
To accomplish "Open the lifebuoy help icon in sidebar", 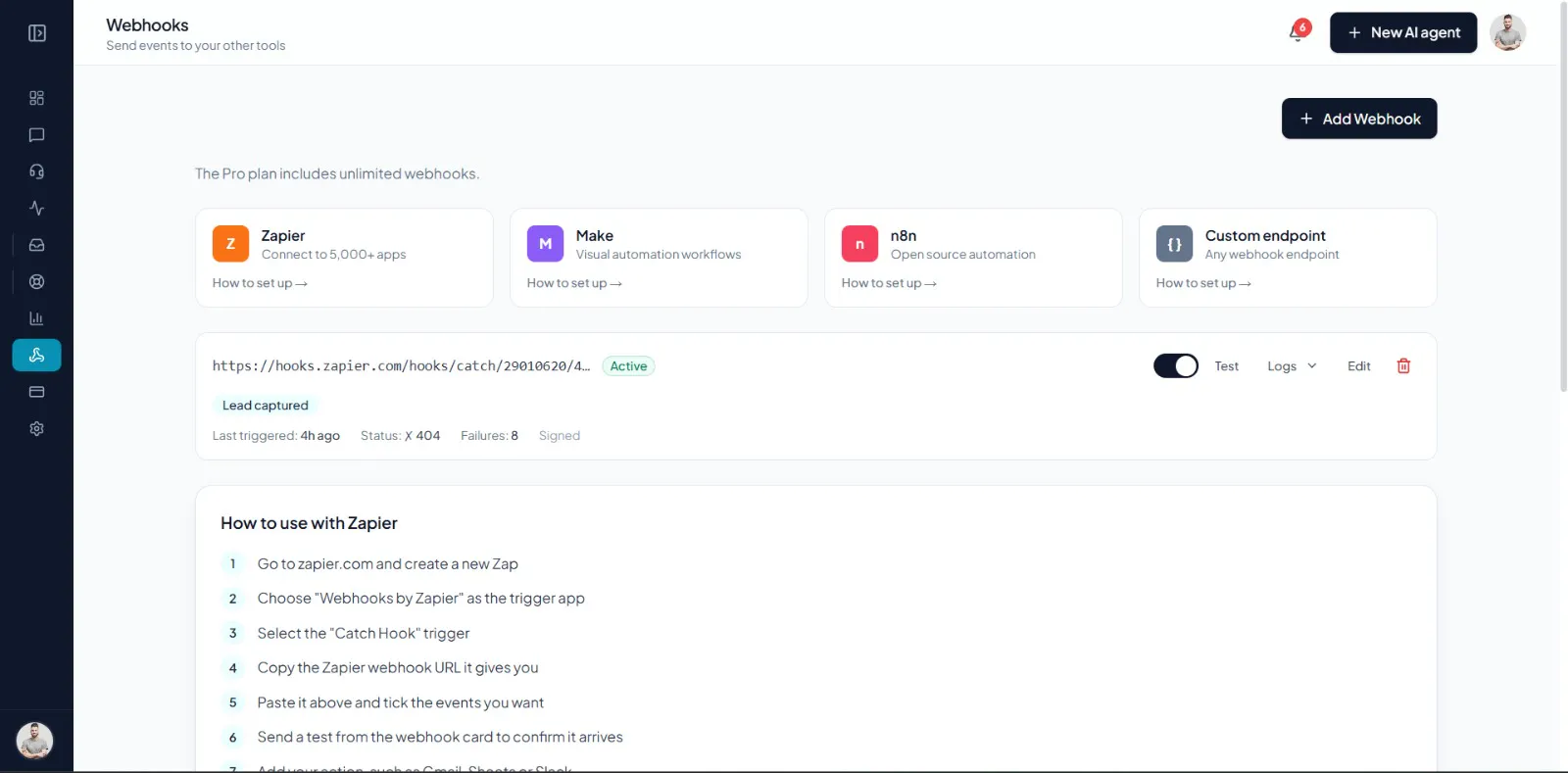I will (x=36, y=282).
